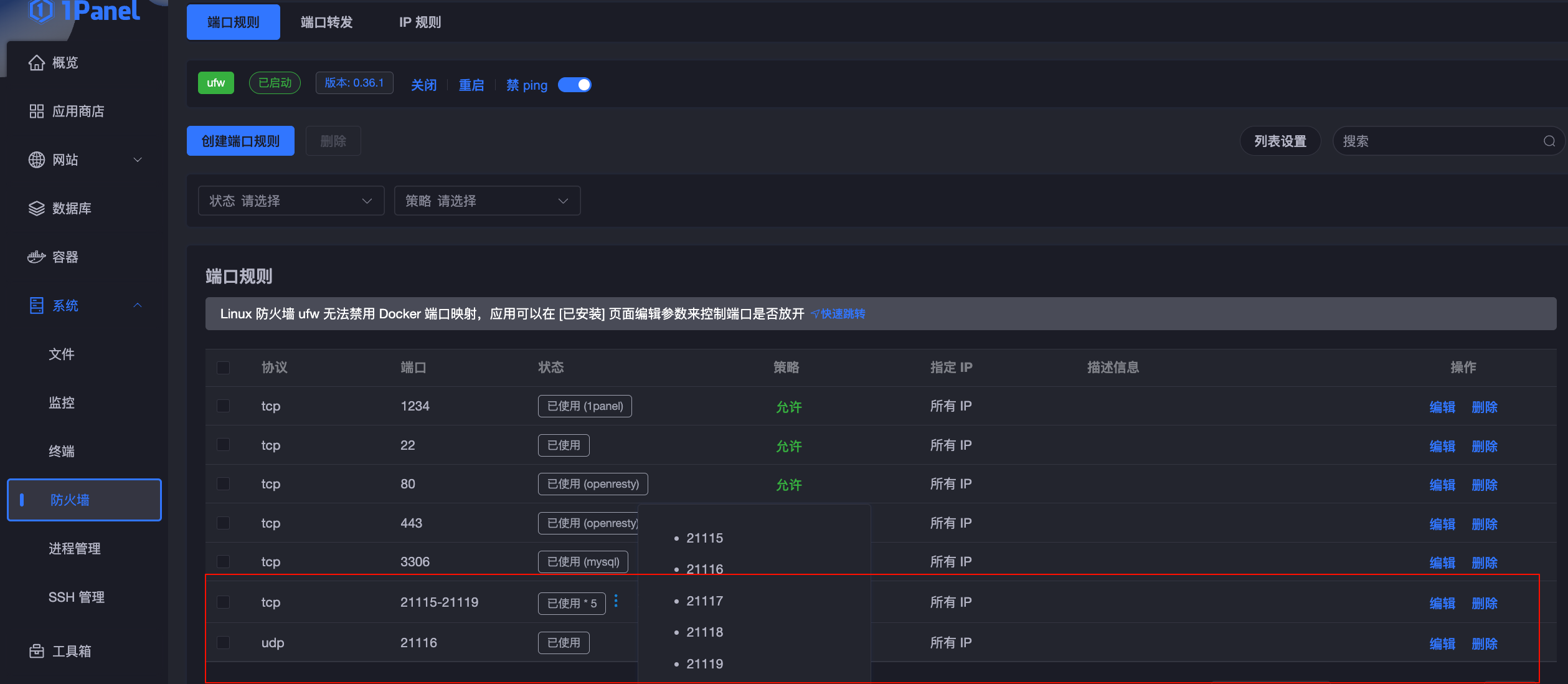Collapse the 系统 sidebar chevron
Viewport: 1568px width, 684px height.
138,306
